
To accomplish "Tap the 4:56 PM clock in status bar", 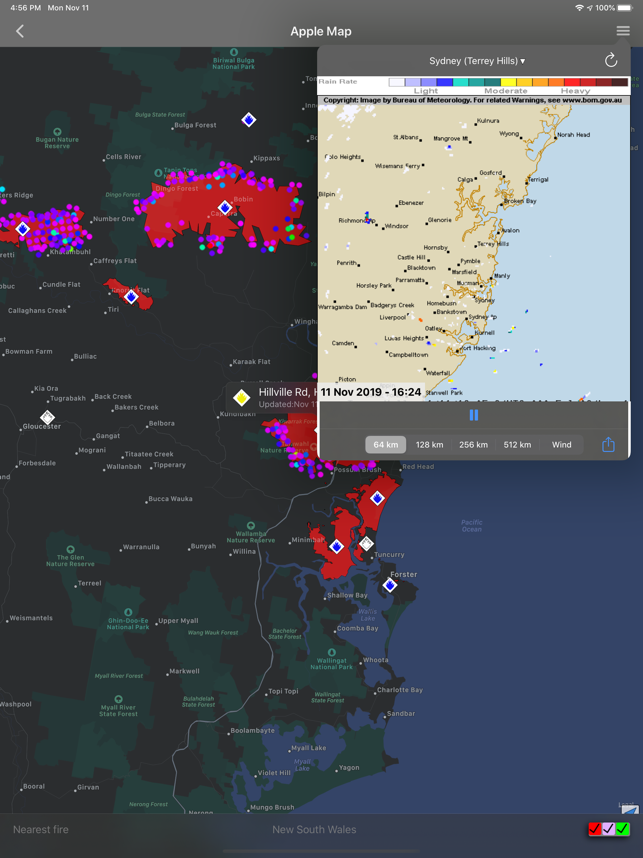I will tap(26, 8).
